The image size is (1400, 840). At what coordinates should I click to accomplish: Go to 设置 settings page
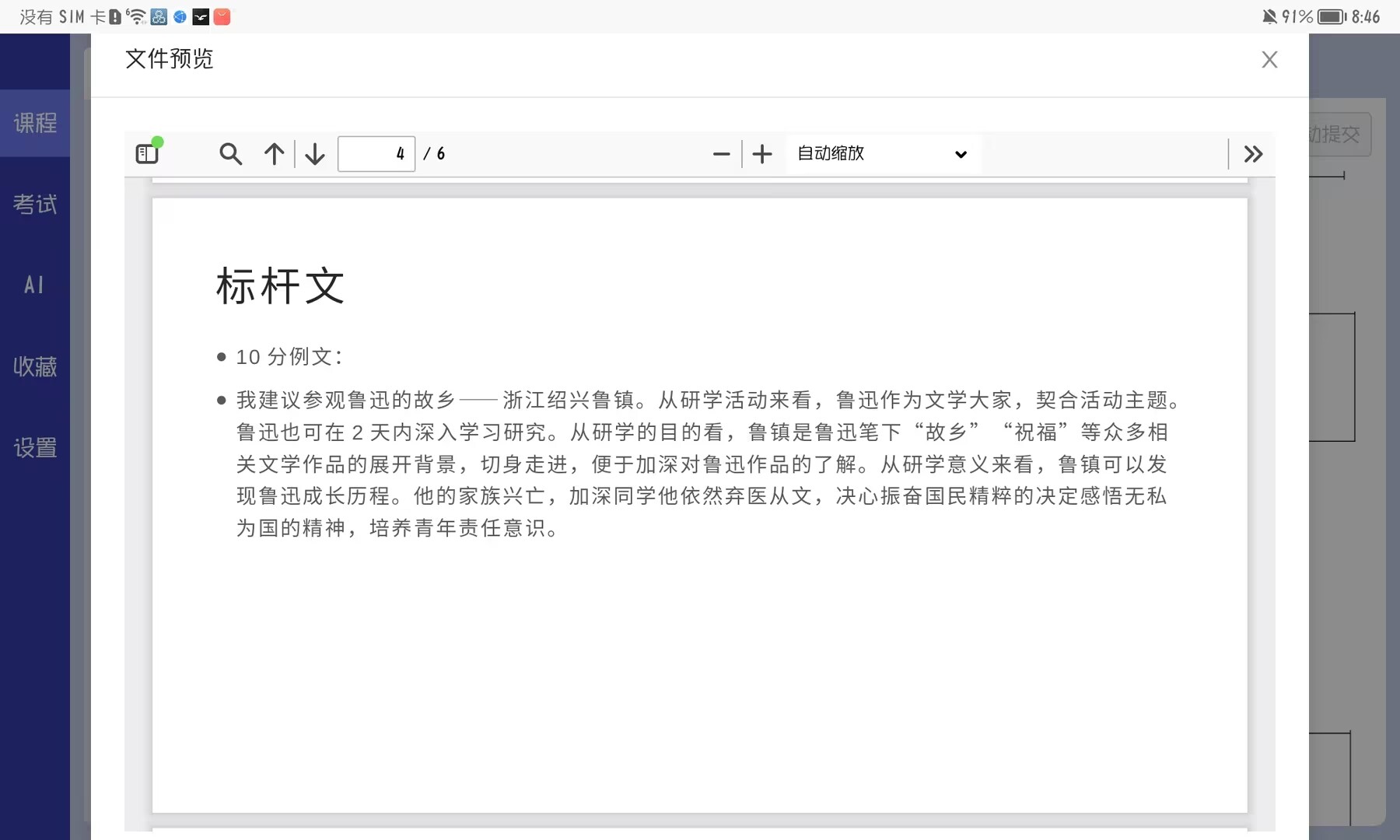coord(35,448)
